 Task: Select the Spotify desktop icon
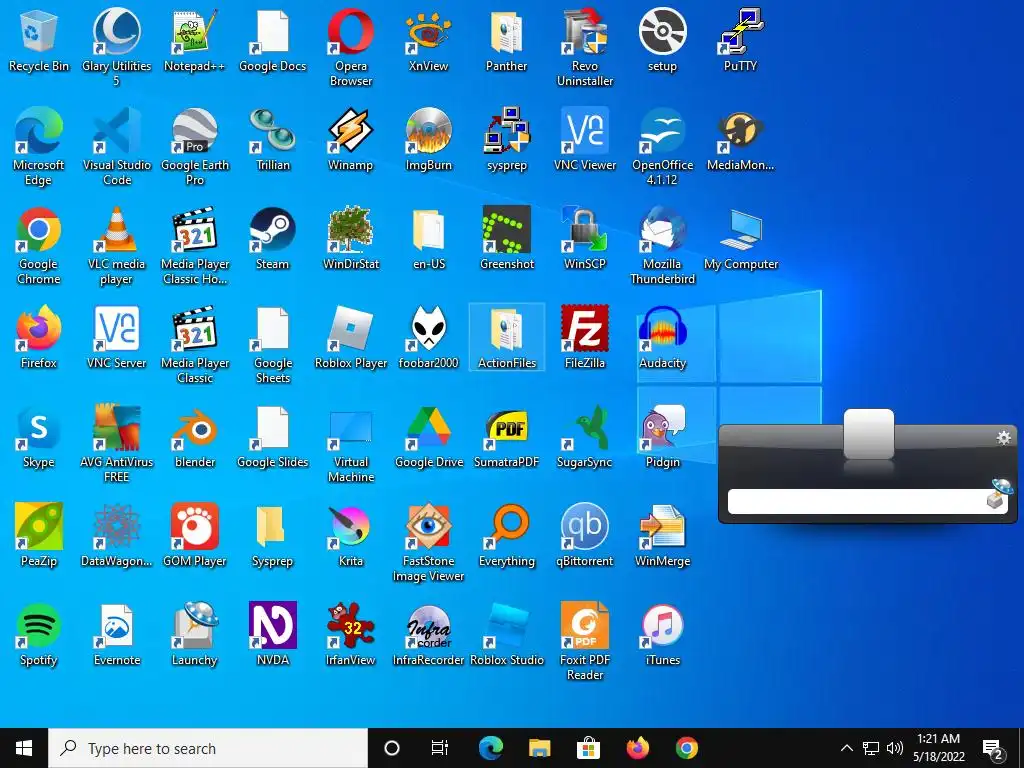39,635
